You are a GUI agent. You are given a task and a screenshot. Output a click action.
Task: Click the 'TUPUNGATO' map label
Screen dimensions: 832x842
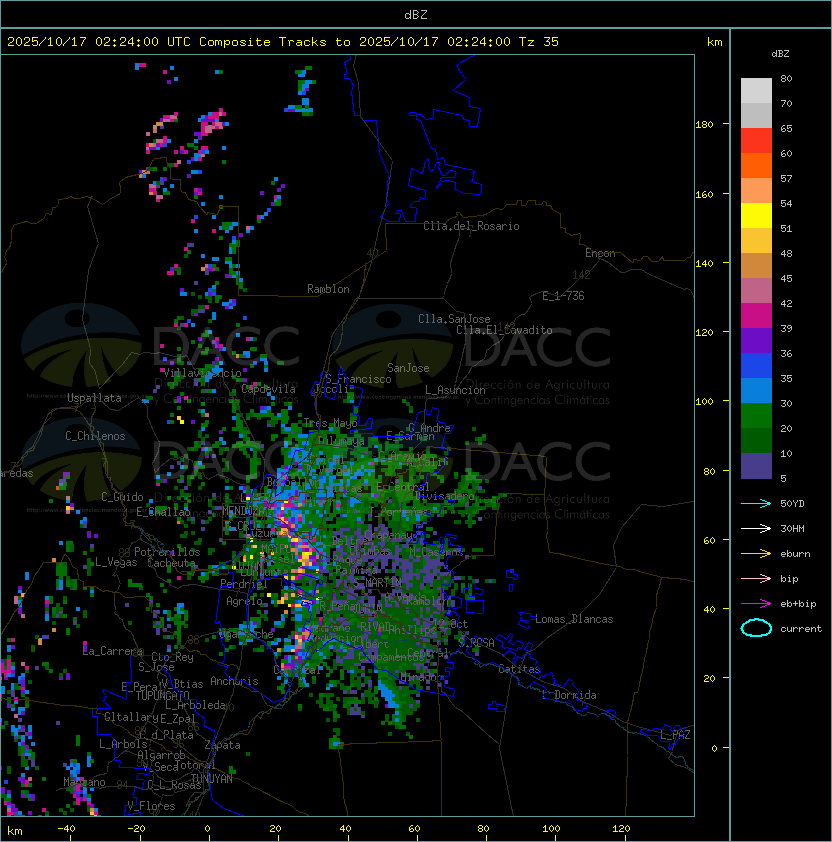tap(162, 695)
